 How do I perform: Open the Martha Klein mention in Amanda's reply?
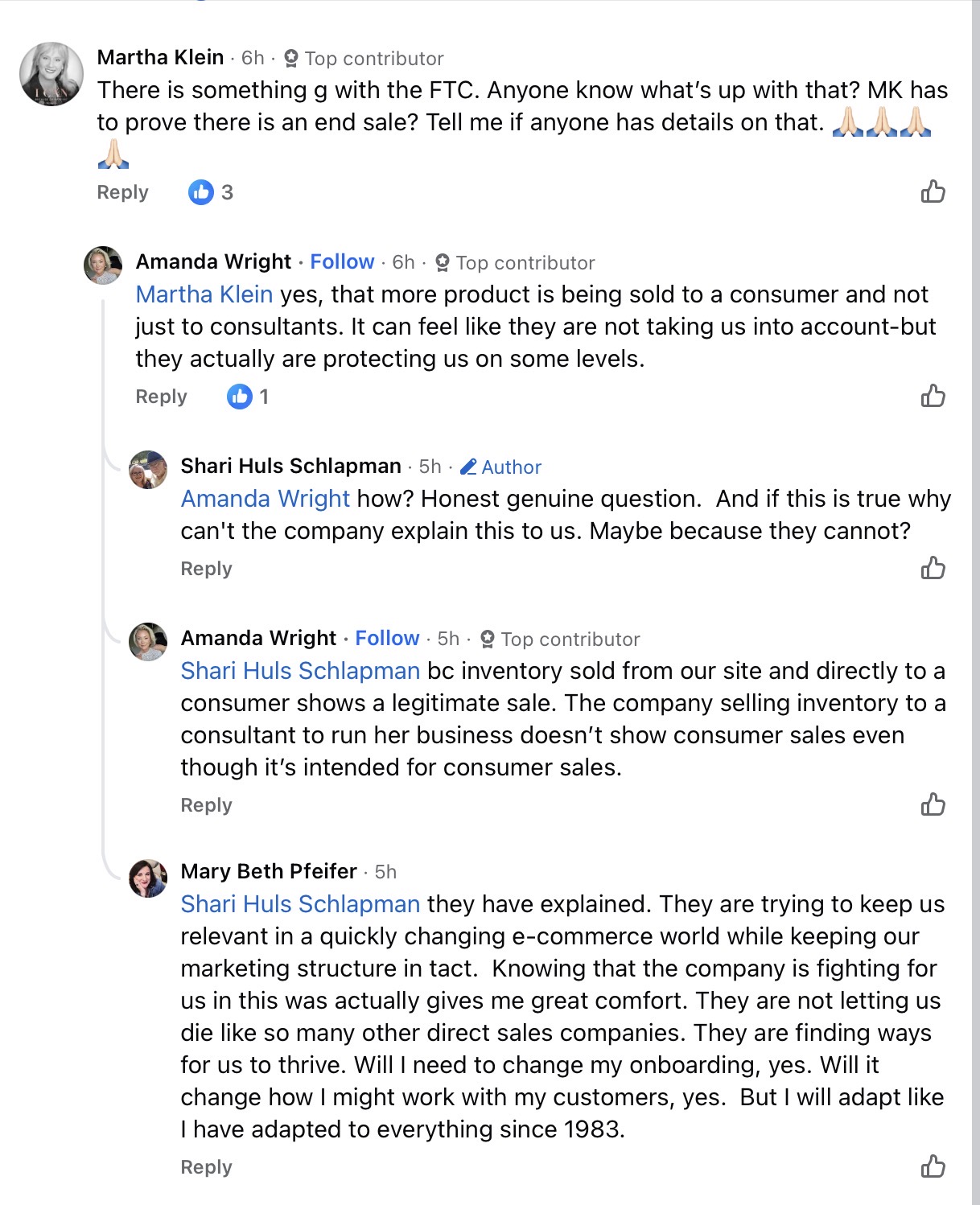click(x=204, y=294)
